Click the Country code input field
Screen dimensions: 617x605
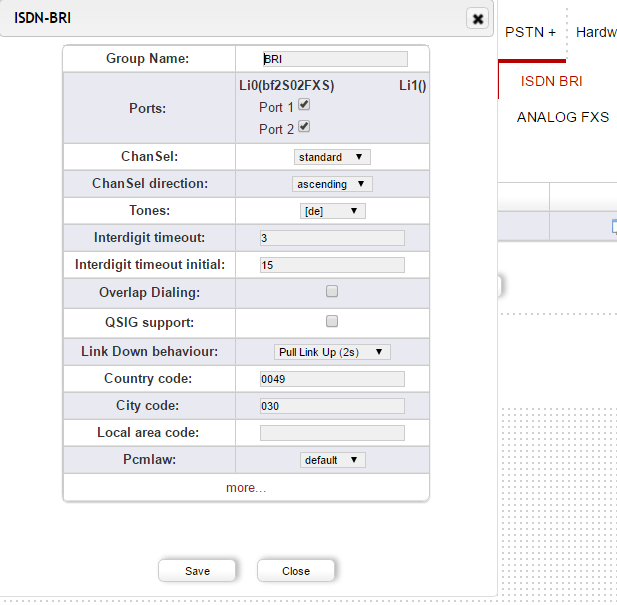point(332,379)
